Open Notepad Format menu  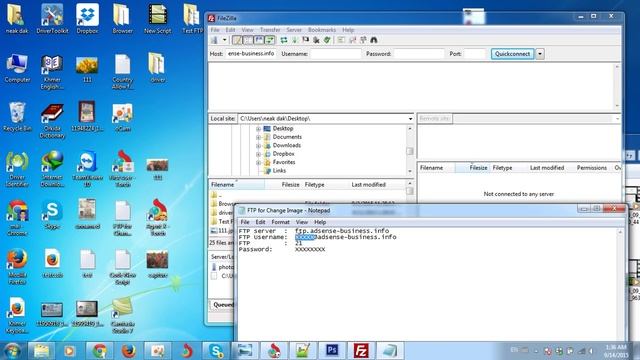point(280,222)
